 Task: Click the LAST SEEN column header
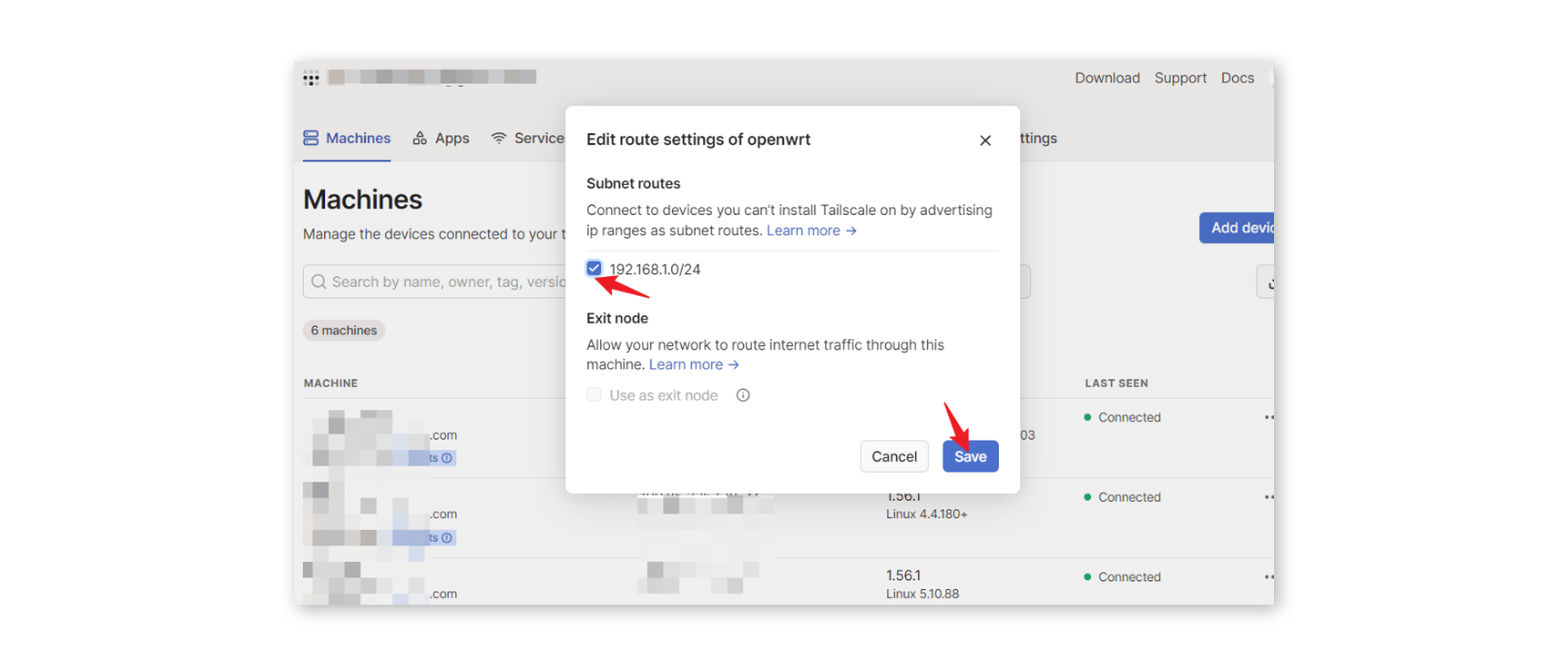pyautogui.click(x=1116, y=383)
